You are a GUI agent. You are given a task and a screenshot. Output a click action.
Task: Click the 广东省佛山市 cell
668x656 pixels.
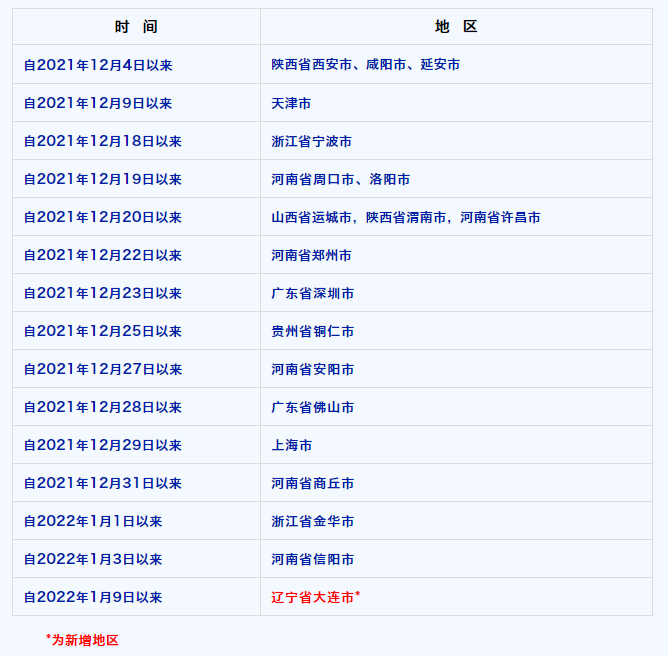456,406
